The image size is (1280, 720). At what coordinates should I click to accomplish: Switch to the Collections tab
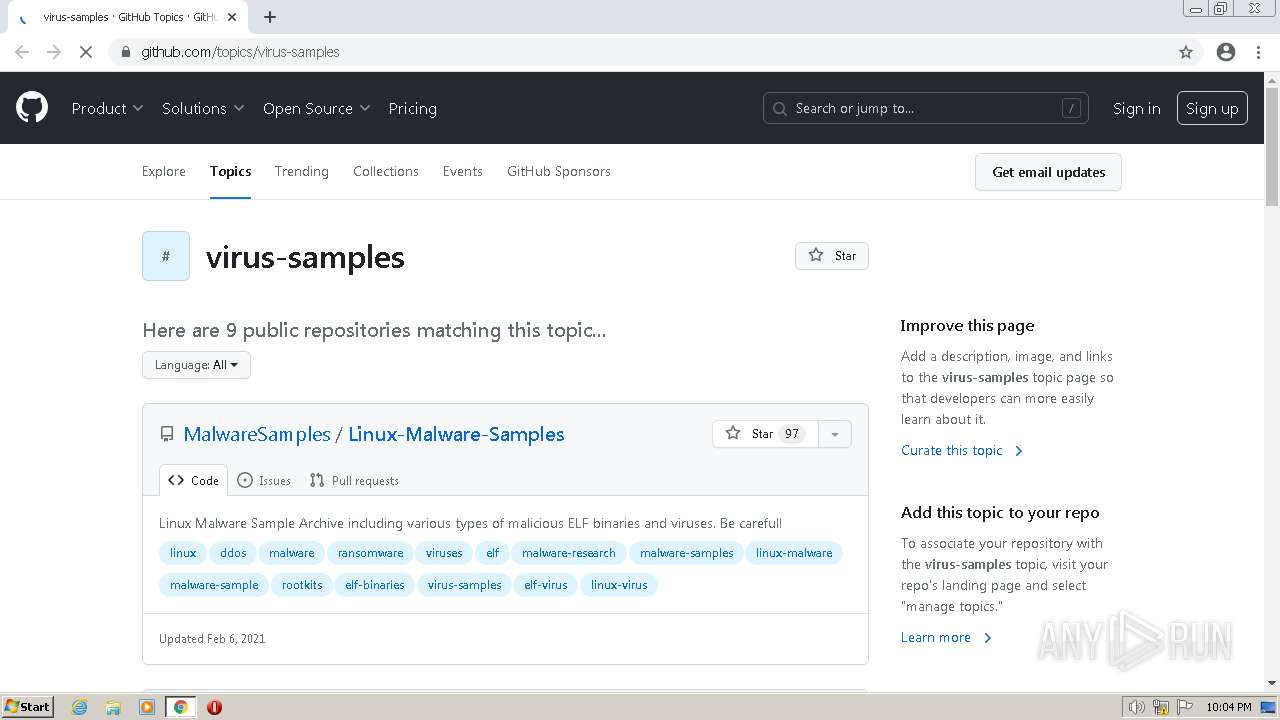(x=386, y=172)
